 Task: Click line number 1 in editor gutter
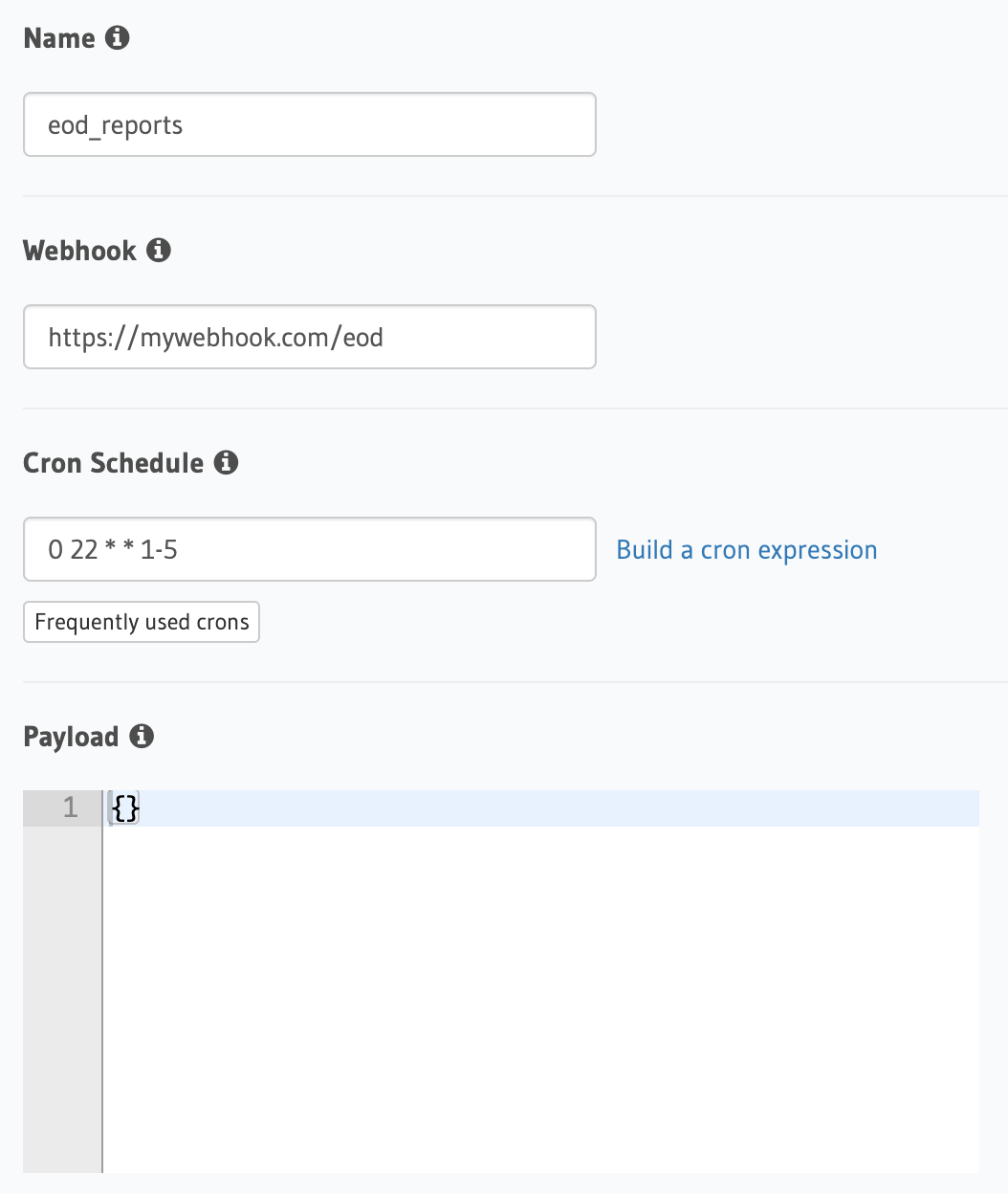pyautogui.click(x=70, y=808)
